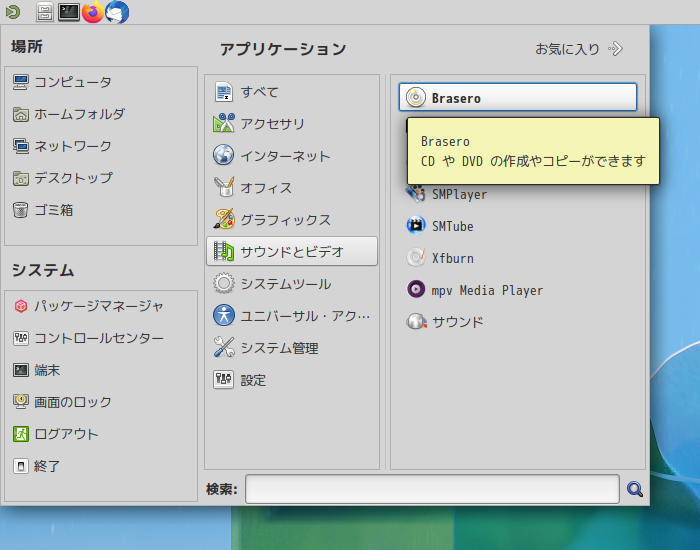
Task: Click the デスクトップ folder icon
Action: [21, 178]
